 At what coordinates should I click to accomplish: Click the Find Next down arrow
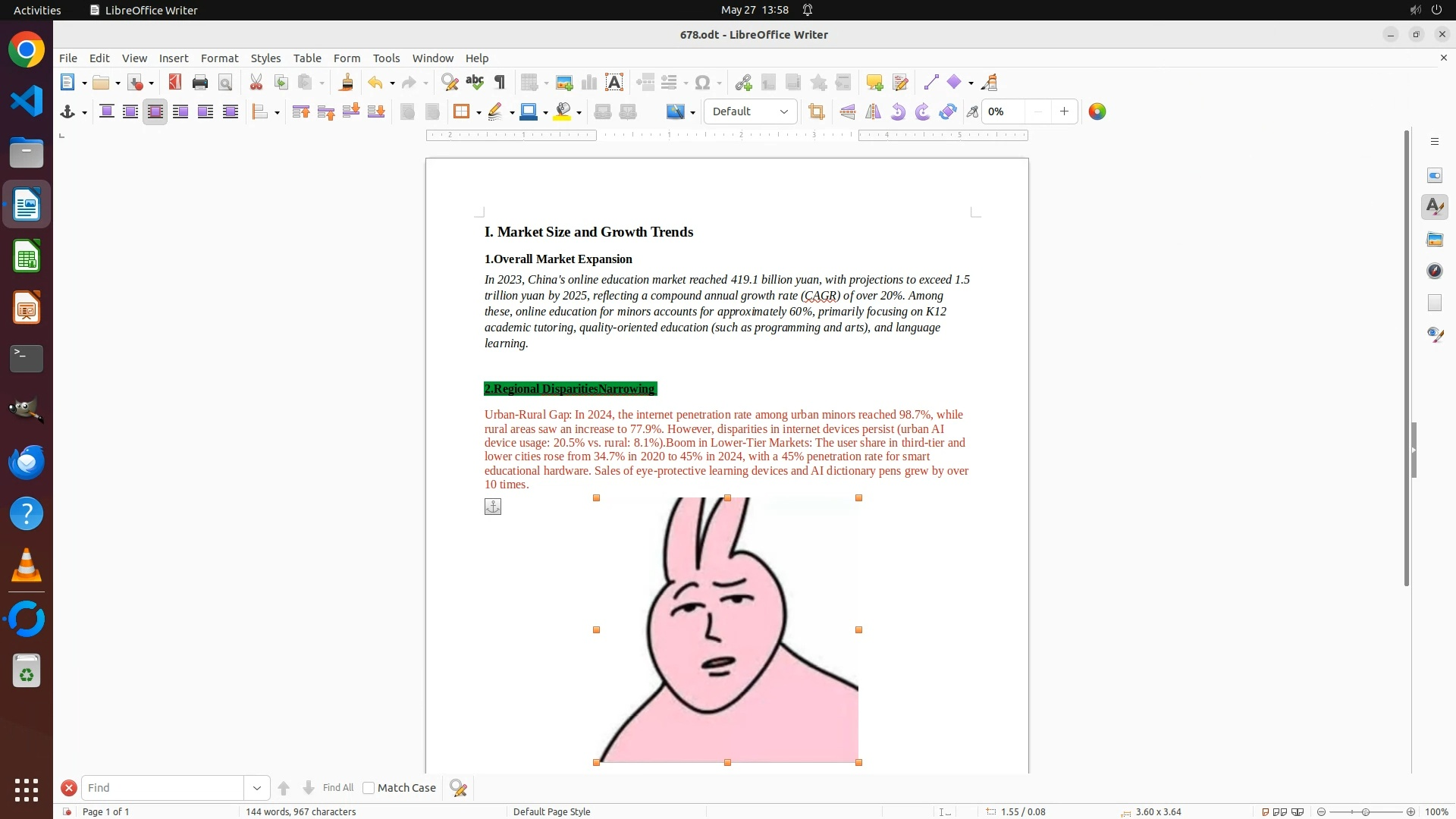click(x=309, y=788)
